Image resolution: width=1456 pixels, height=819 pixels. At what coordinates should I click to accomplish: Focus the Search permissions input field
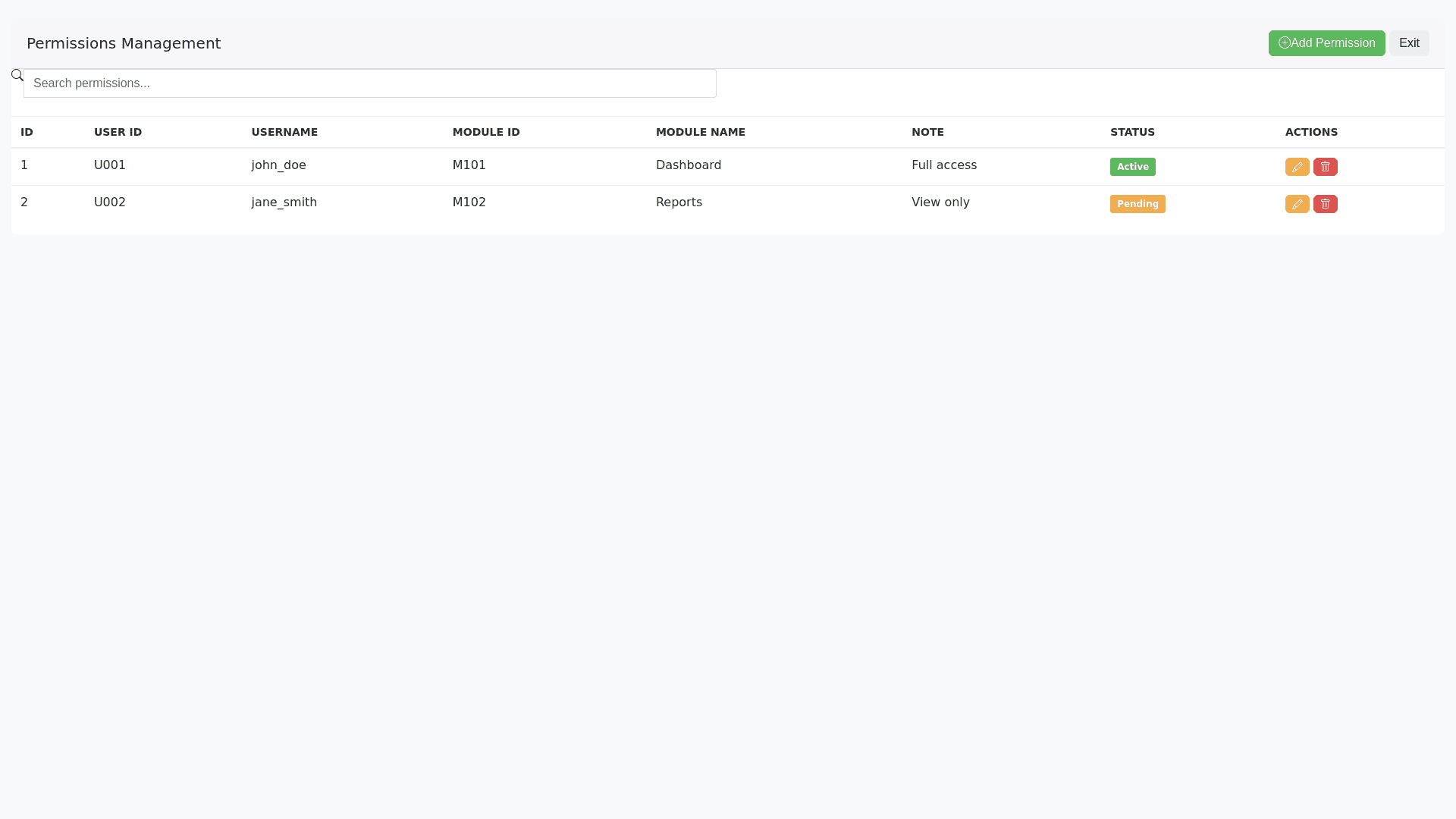click(x=369, y=83)
